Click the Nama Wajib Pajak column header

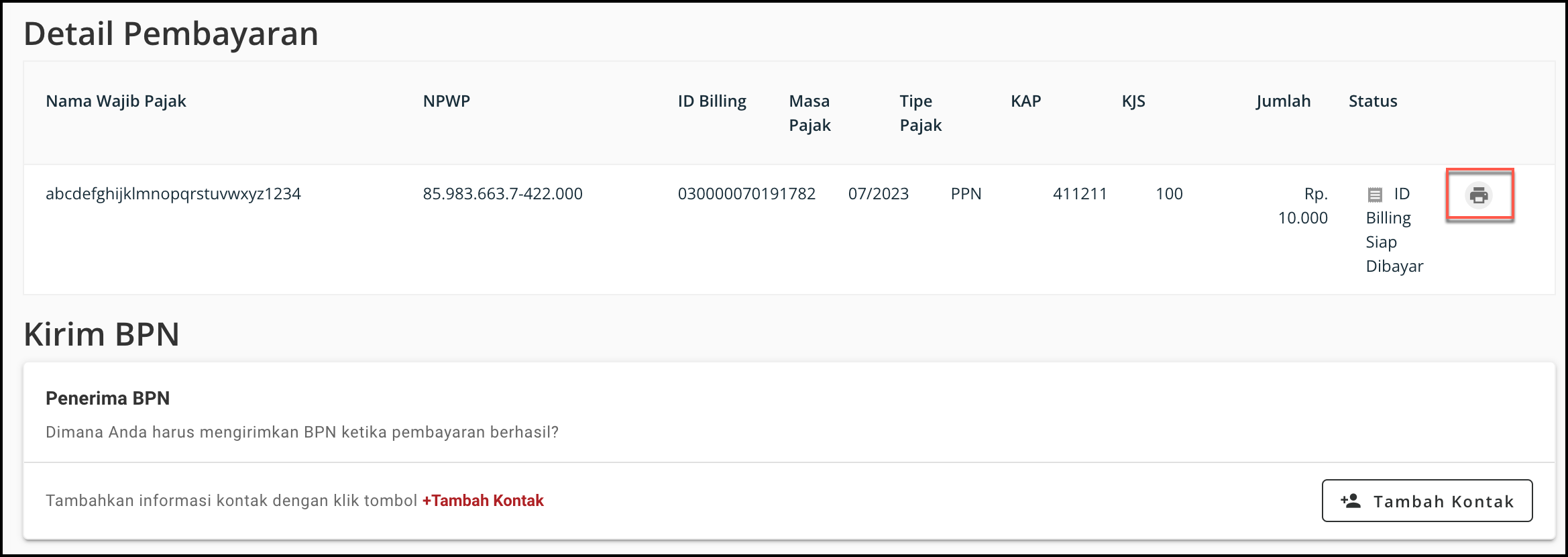[x=116, y=101]
